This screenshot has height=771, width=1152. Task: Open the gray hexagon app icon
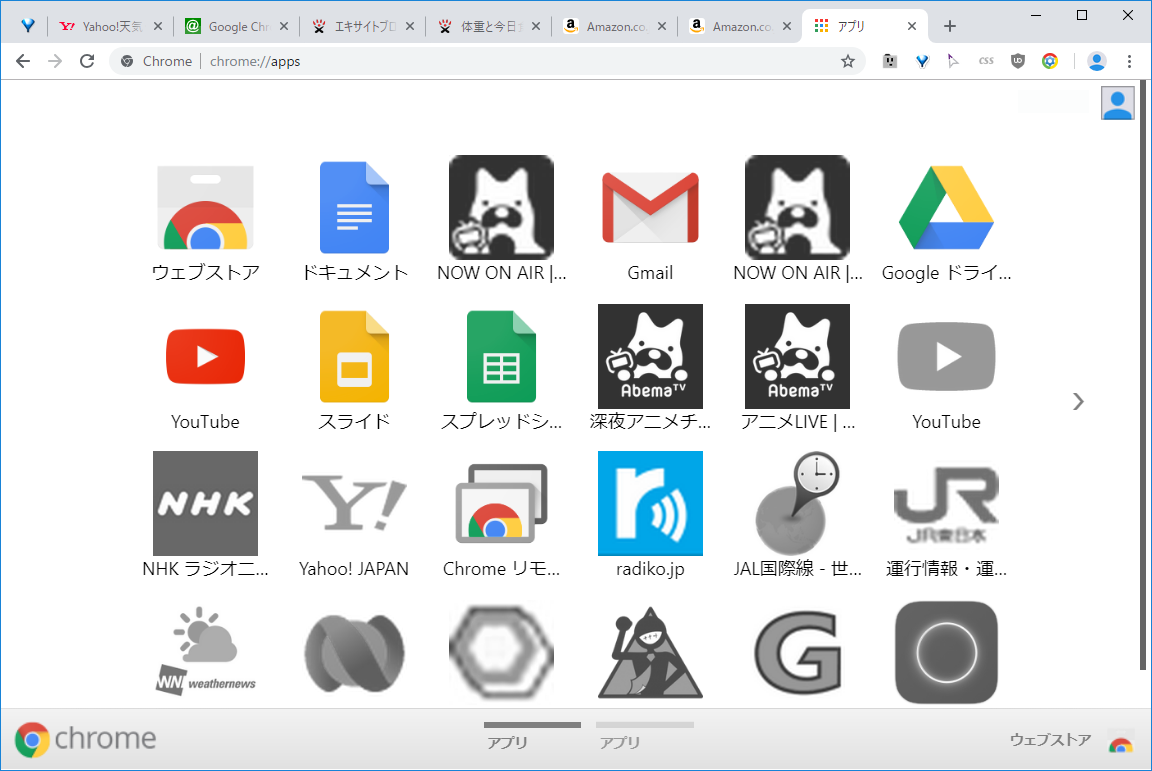point(502,653)
